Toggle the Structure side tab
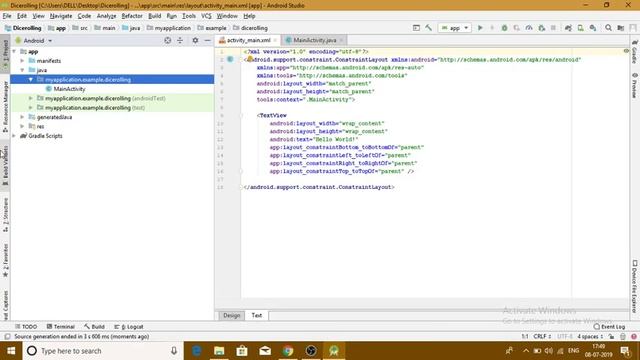640x360 pixels. tap(5, 215)
